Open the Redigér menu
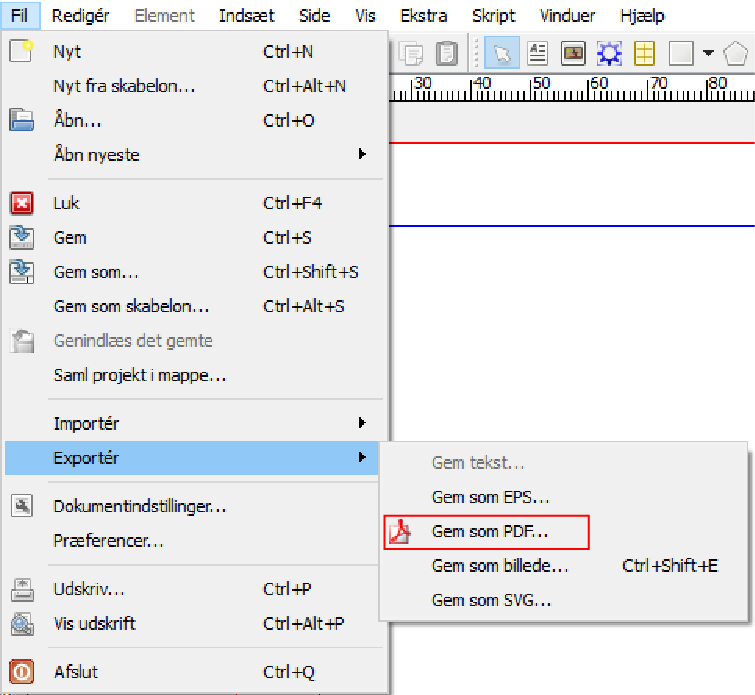The image size is (755, 695). (x=80, y=16)
